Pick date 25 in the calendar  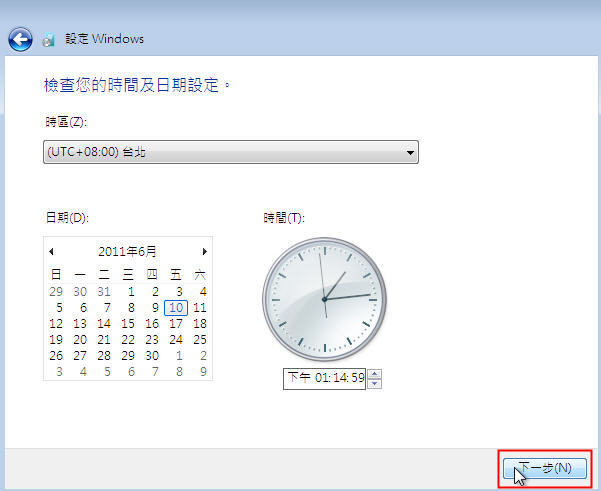[200, 340]
